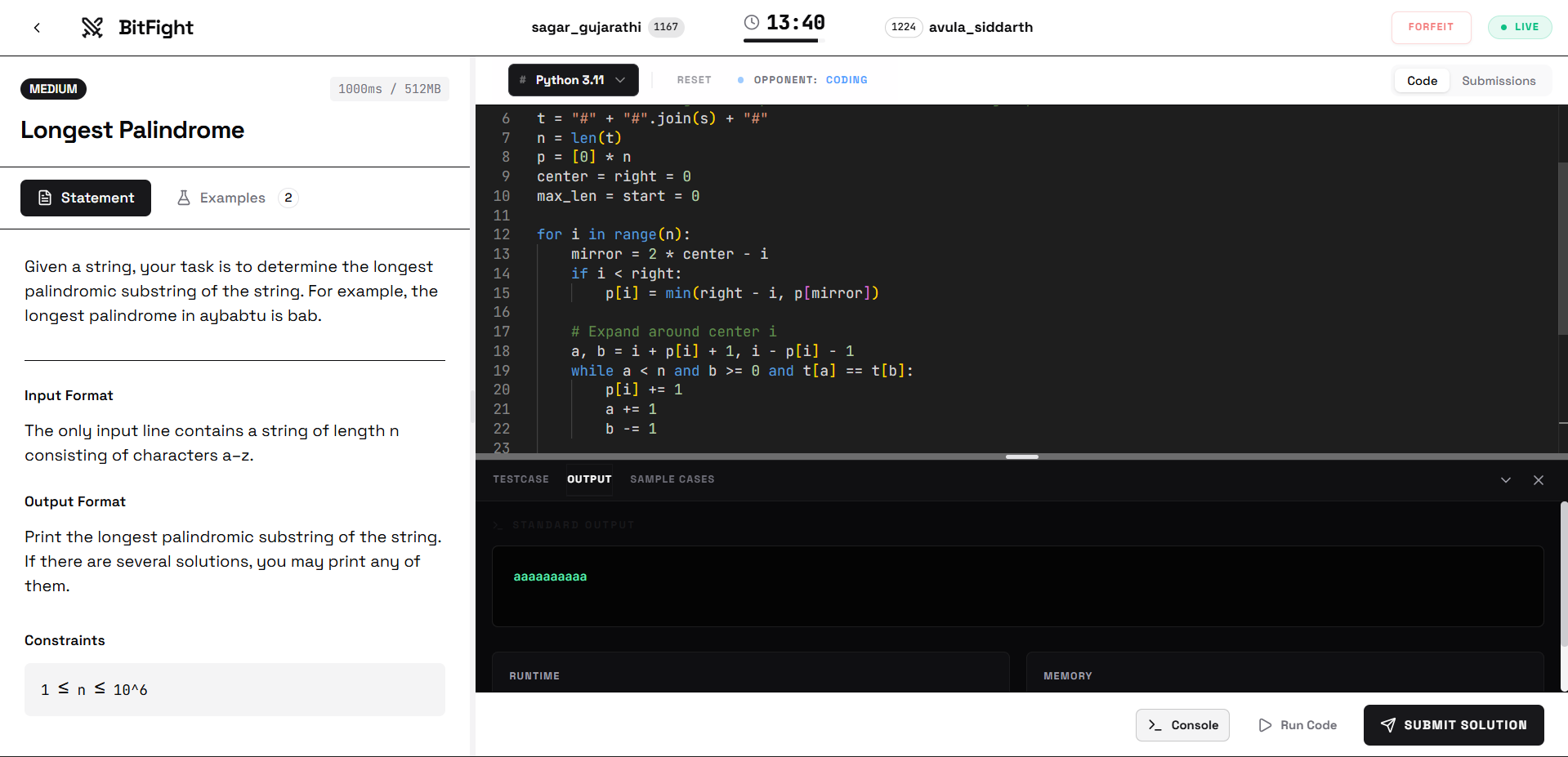Select the TESTCASE tab
Image resolution: width=1568 pixels, height=757 pixels.
click(520, 479)
